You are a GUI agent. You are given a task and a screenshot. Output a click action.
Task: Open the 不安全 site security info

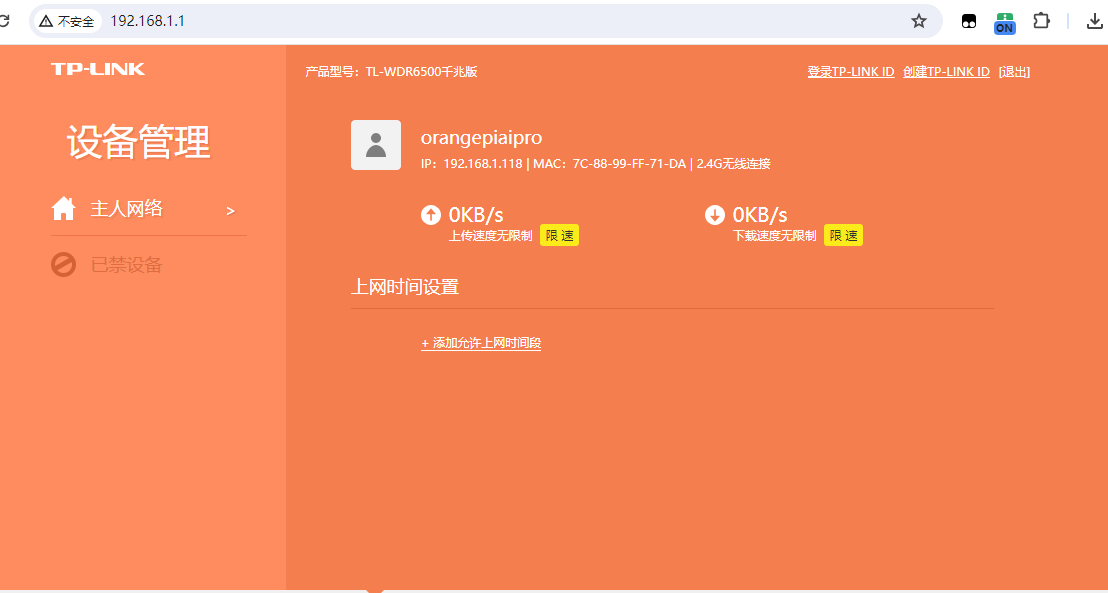click(68, 21)
